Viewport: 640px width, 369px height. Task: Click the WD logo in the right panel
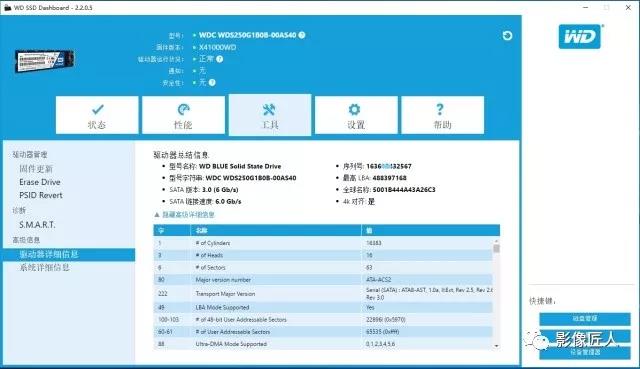click(580, 36)
